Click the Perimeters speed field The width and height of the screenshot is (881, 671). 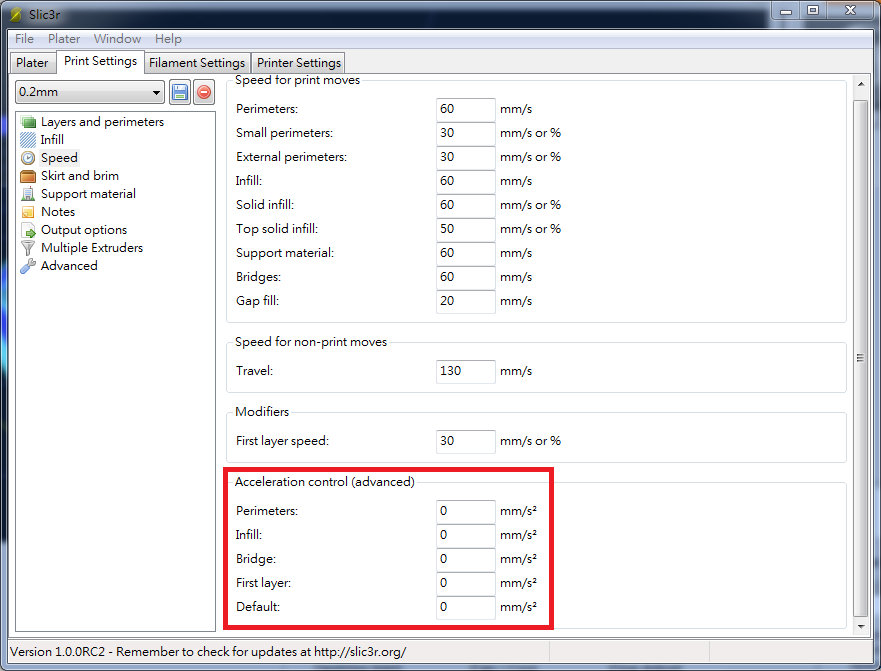pos(465,109)
